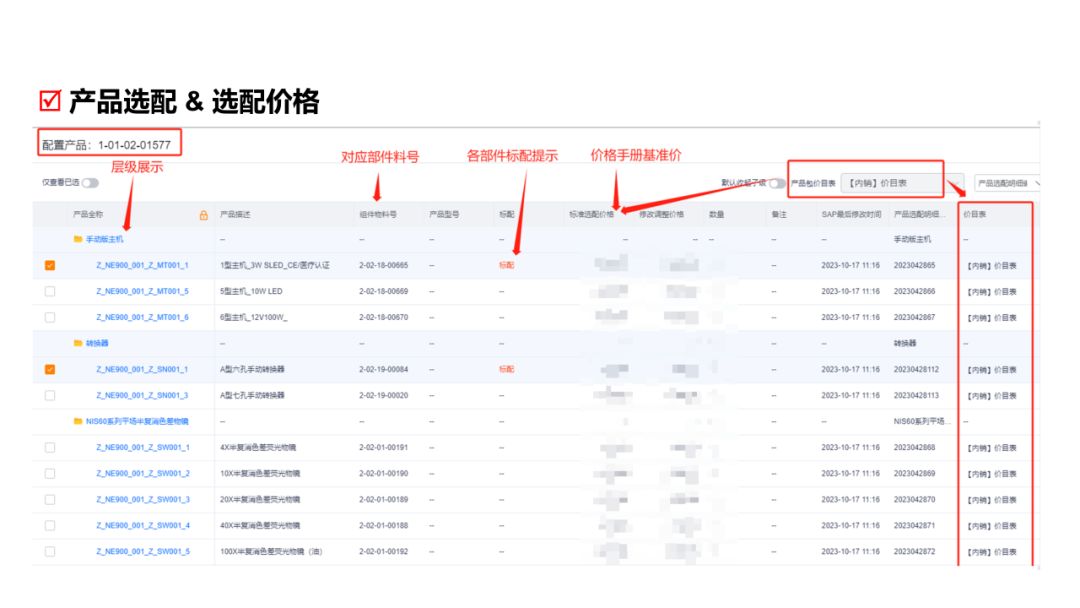Open the Z_NE900_001_Z_SW001_3 product link

(143, 499)
